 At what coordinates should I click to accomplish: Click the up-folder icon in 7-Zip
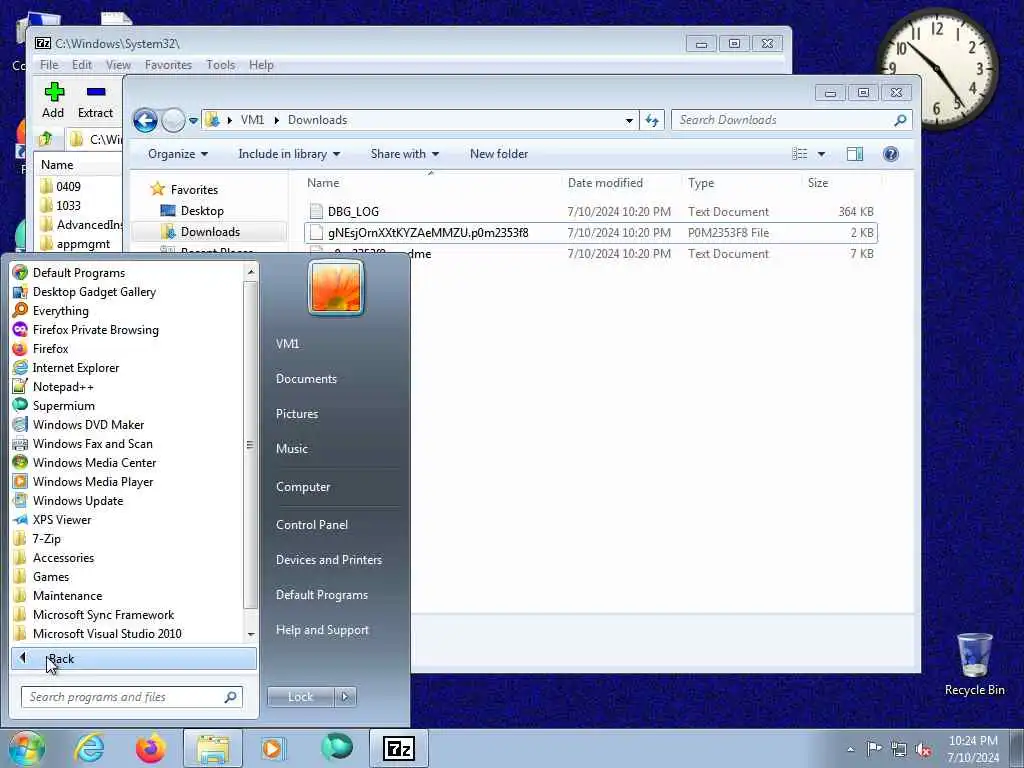[46, 139]
